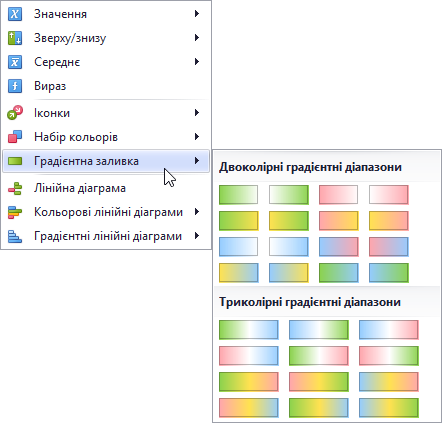Click the Іконки red-green circles icon

(15, 113)
